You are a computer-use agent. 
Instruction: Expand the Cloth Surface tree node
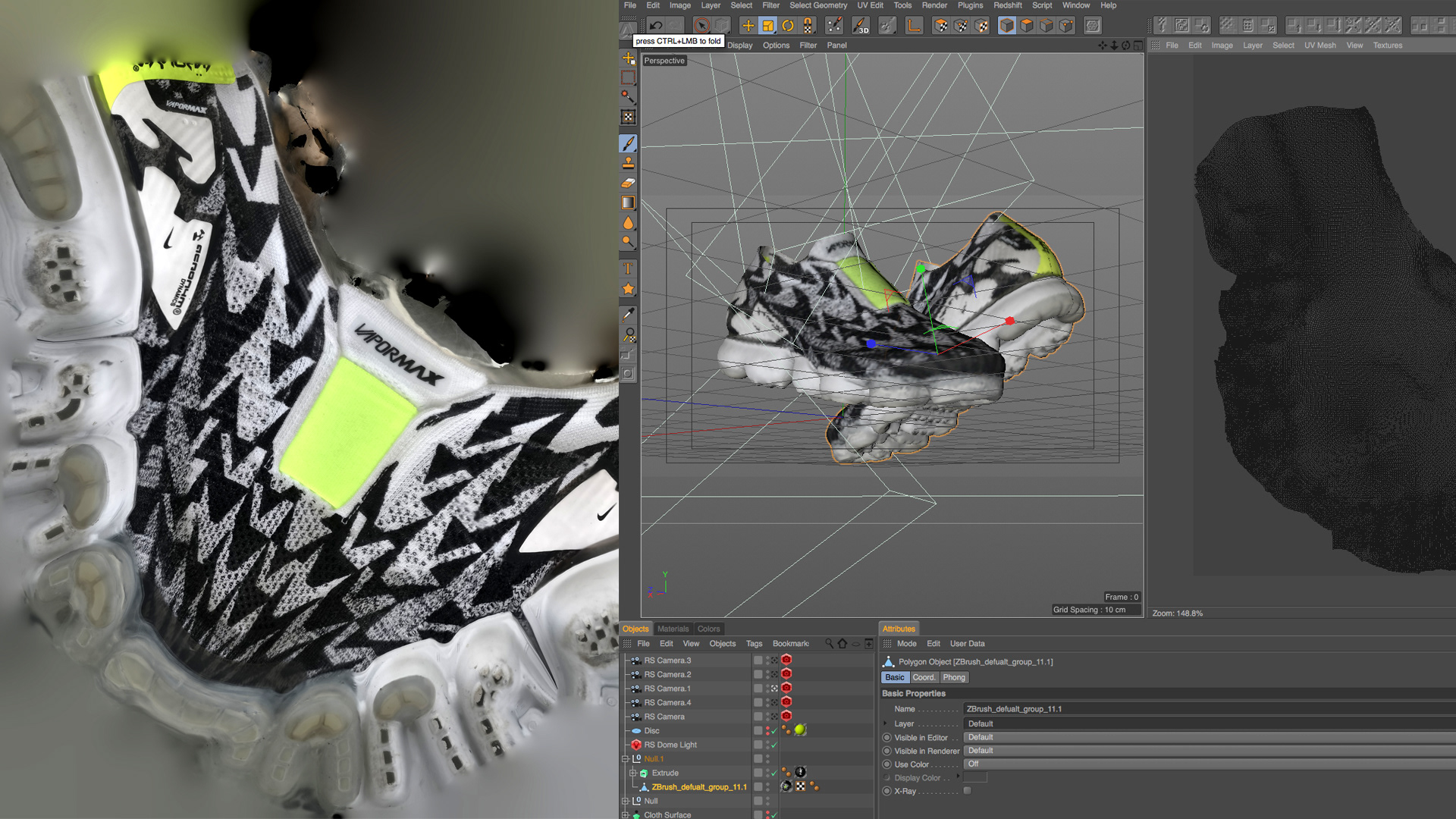coord(625,815)
